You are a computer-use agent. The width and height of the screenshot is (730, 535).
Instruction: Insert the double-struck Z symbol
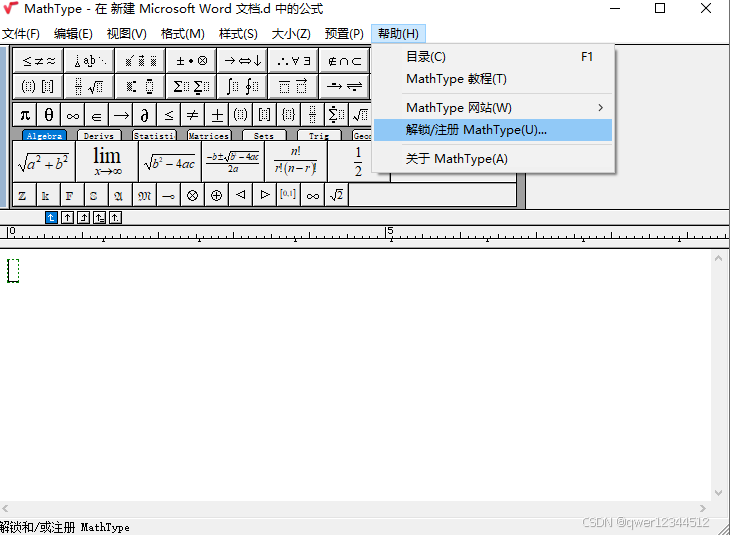23,195
